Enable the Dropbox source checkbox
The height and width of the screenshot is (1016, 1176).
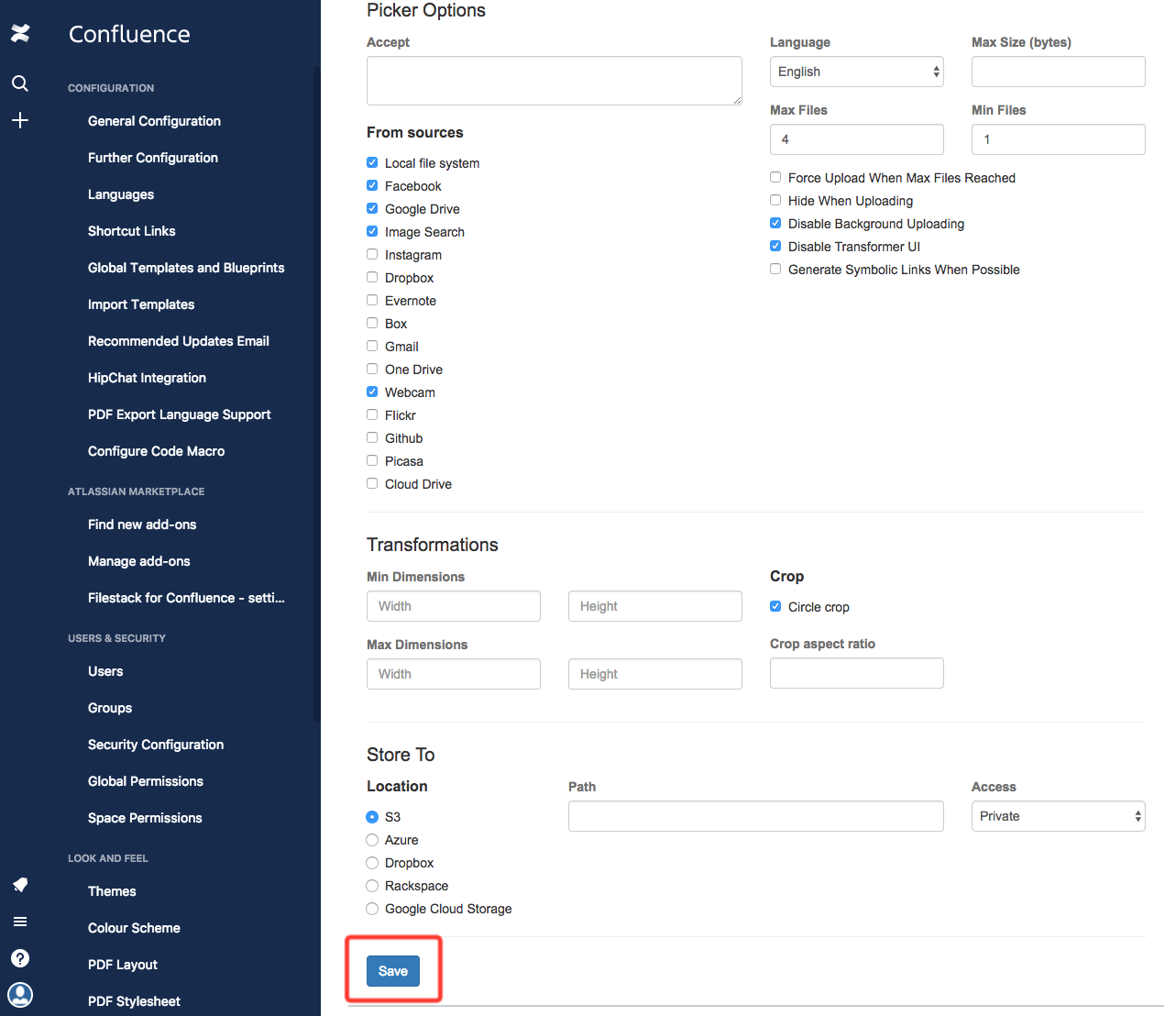[x=372, y=277]
